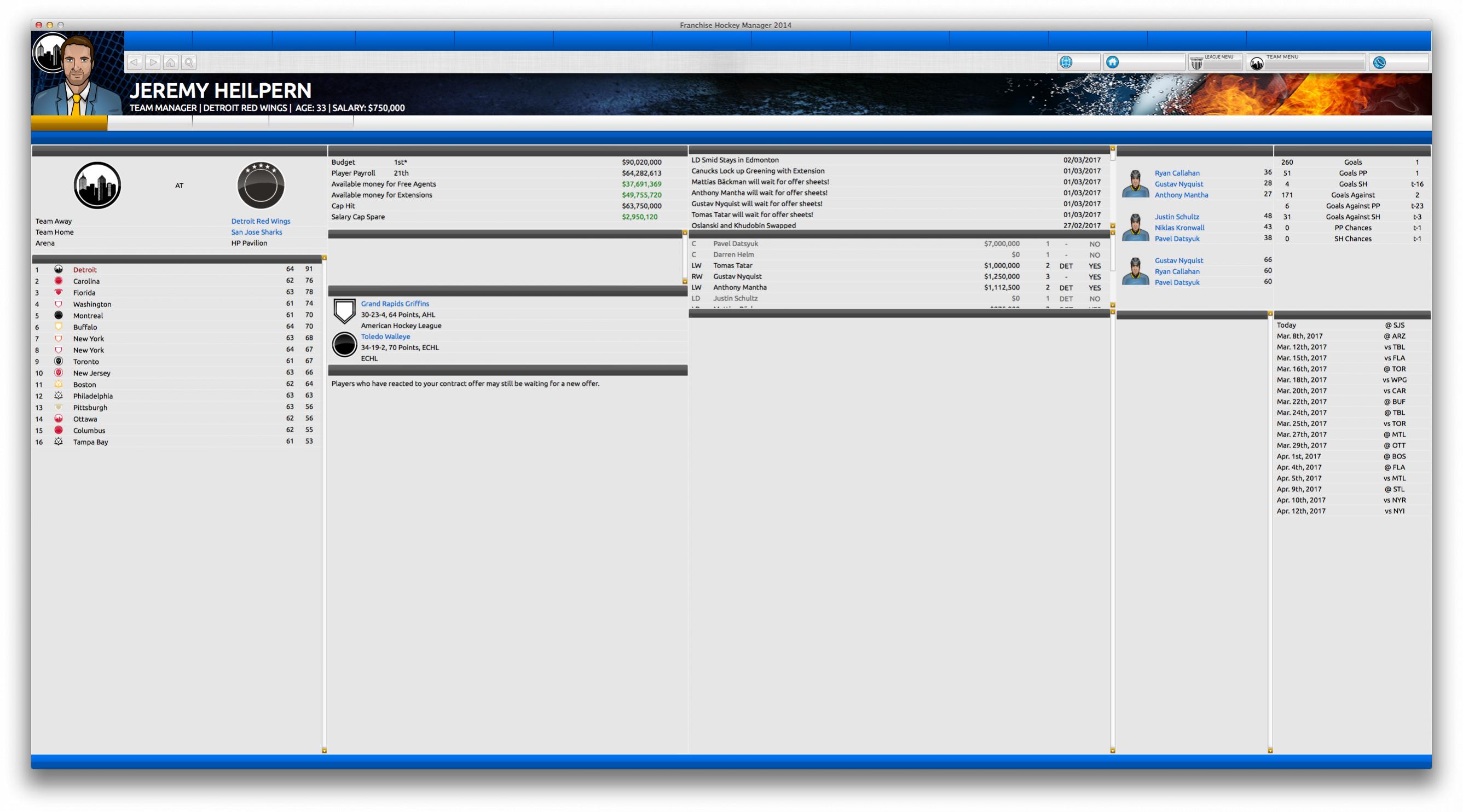The width and height of the screenshot is (1463, 812).
Task: Click Tampa Bay's logo in the standings
Action: tap(59, 441)
